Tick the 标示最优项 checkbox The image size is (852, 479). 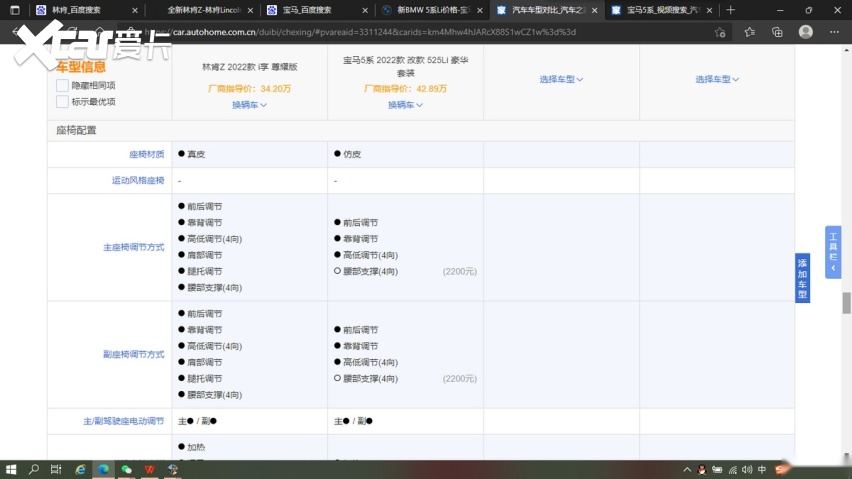coord(62,102)
